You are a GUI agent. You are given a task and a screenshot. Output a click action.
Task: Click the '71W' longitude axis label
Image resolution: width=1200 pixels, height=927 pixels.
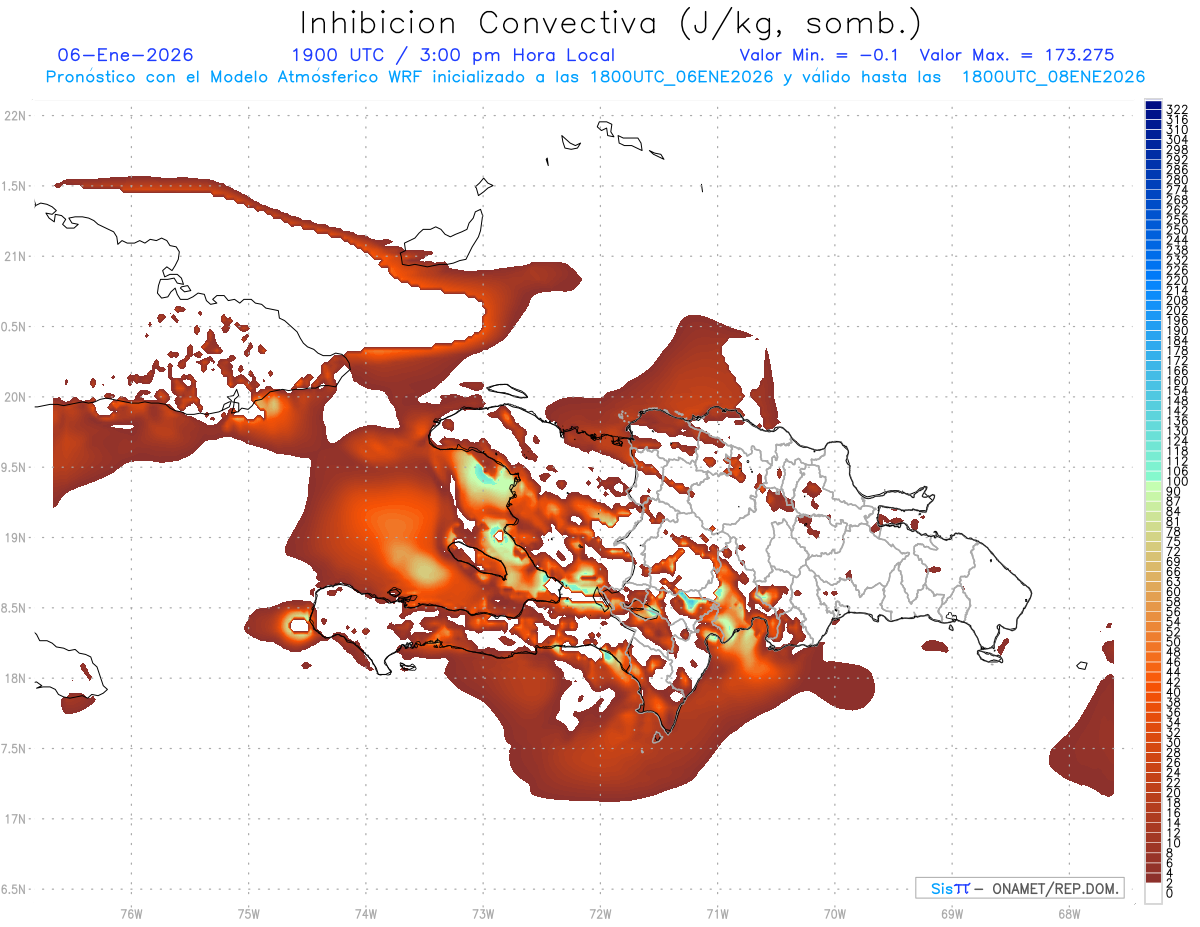tap(717, 912)
